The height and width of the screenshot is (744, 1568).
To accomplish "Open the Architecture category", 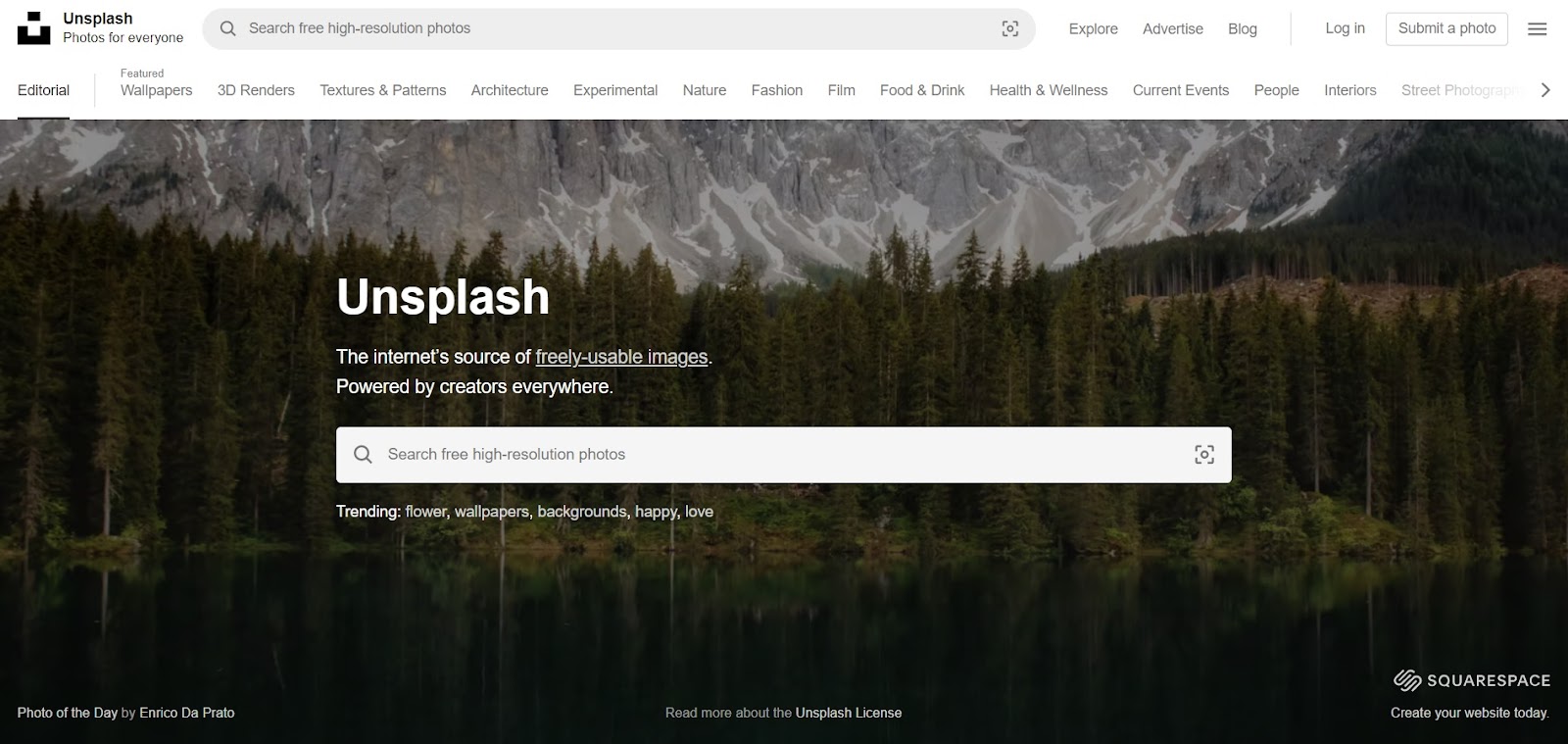I will tap(510, 90).
